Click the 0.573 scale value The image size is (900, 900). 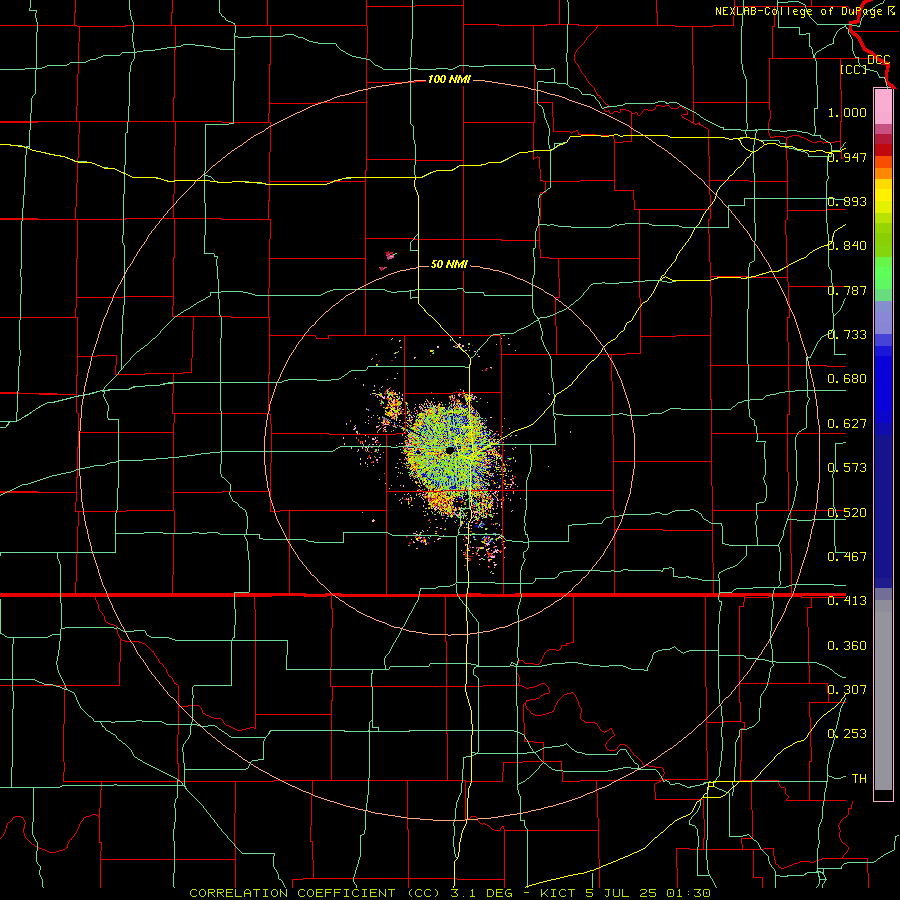coord(847,468)
